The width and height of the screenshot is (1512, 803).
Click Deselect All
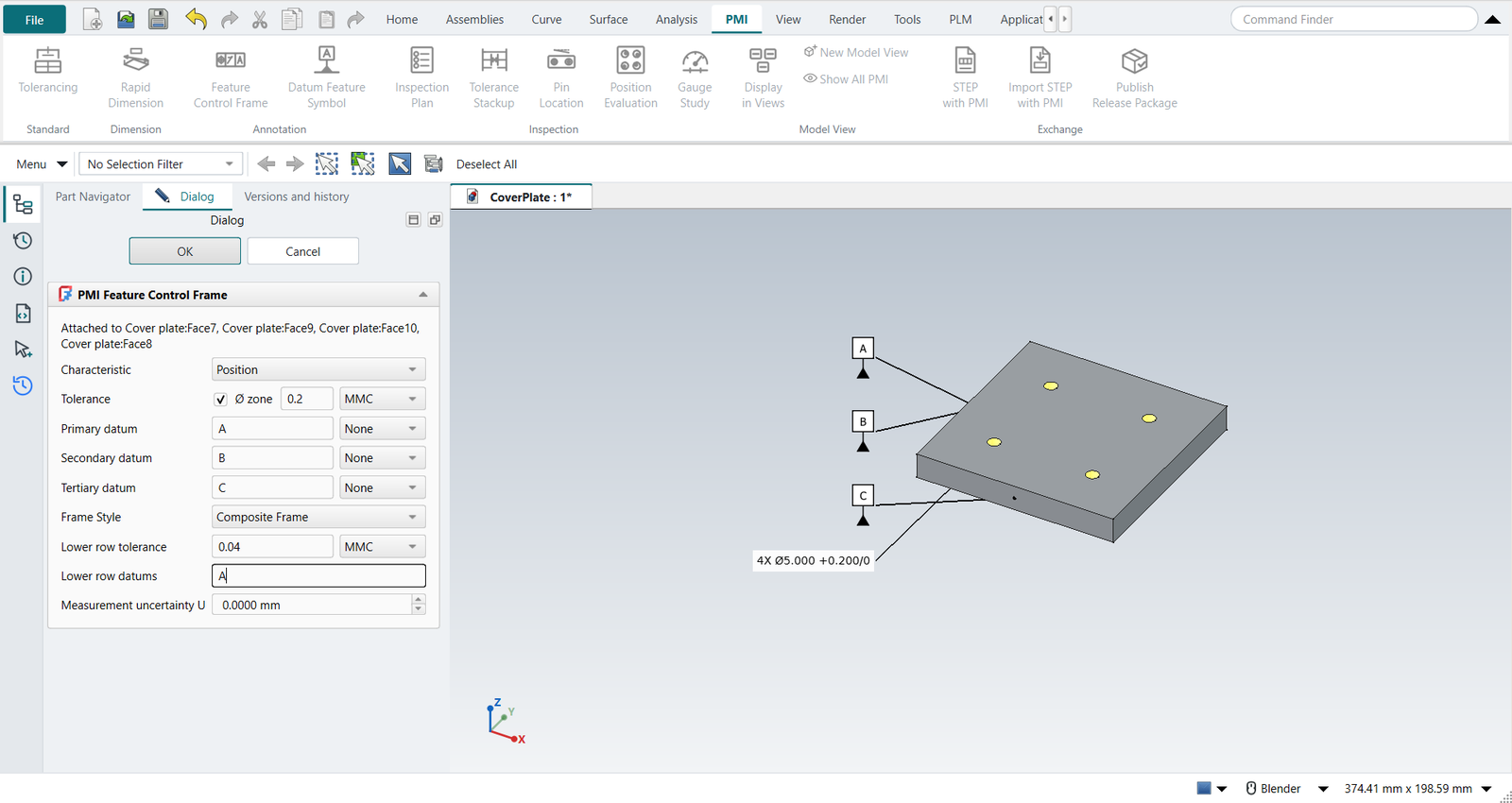click(487, 164)
